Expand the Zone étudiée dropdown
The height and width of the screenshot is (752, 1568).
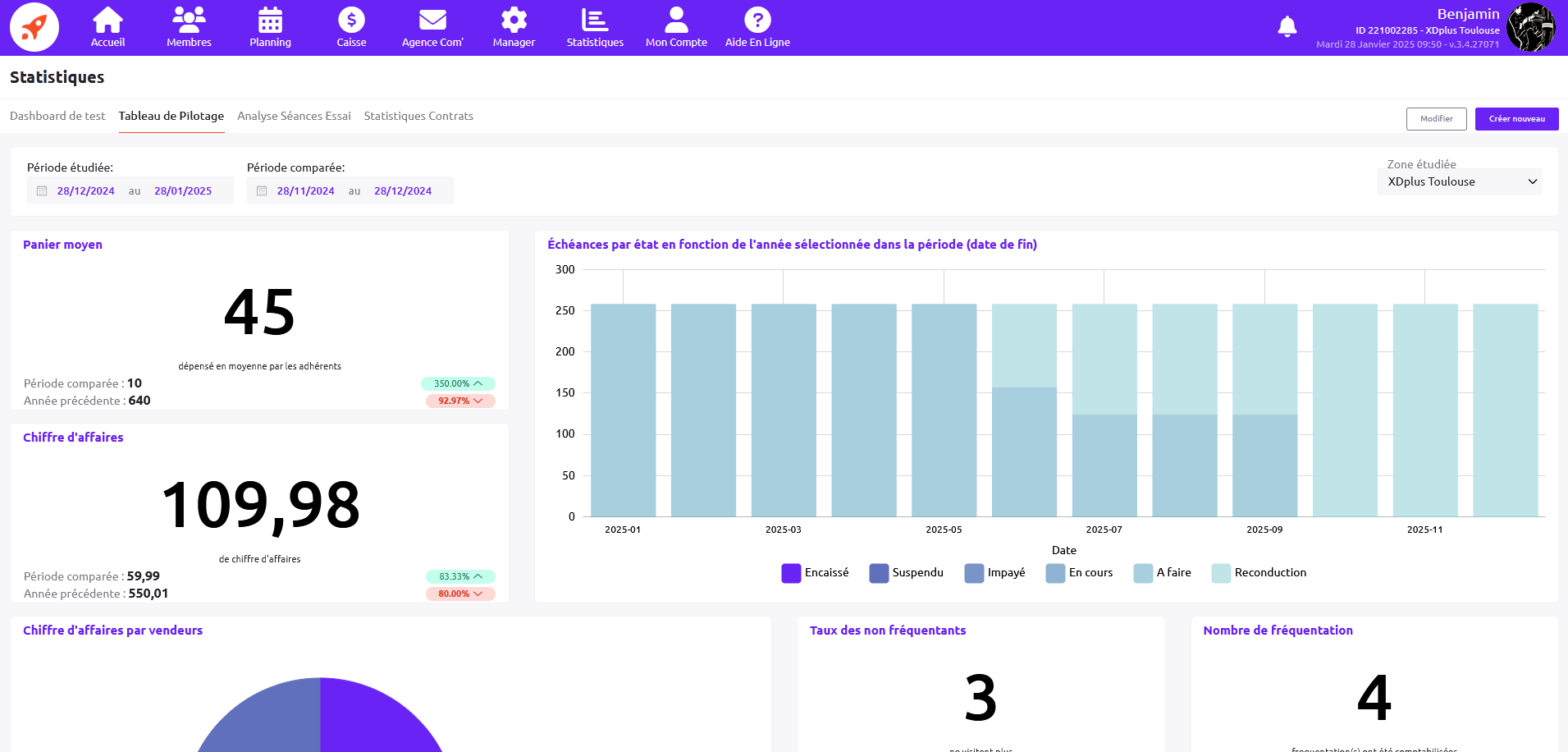[1459, 181]
